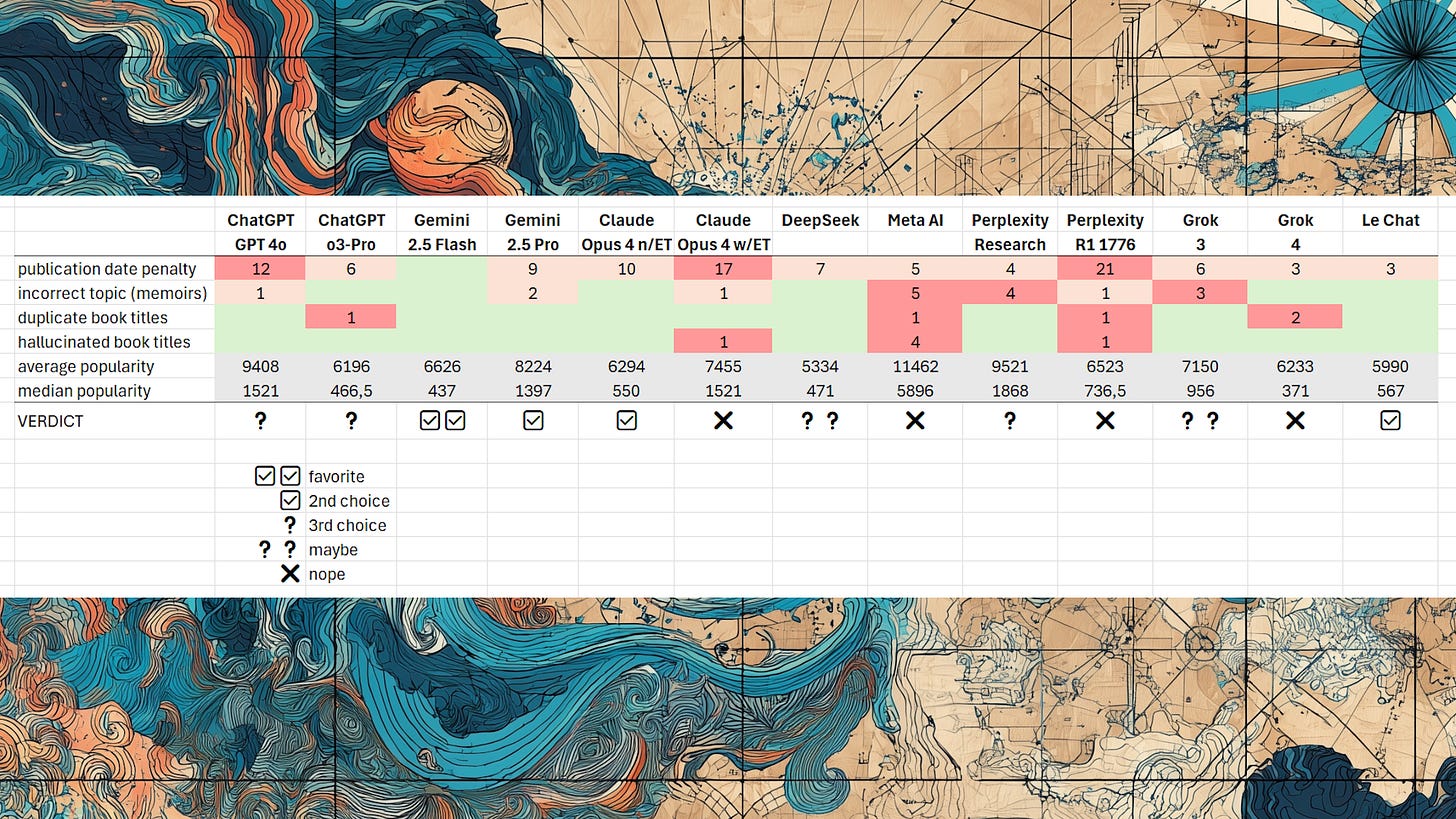1456x819 pixels.
Task: Click the question-mark verdict under Perplexity Research
Action: click(1009, 421)
